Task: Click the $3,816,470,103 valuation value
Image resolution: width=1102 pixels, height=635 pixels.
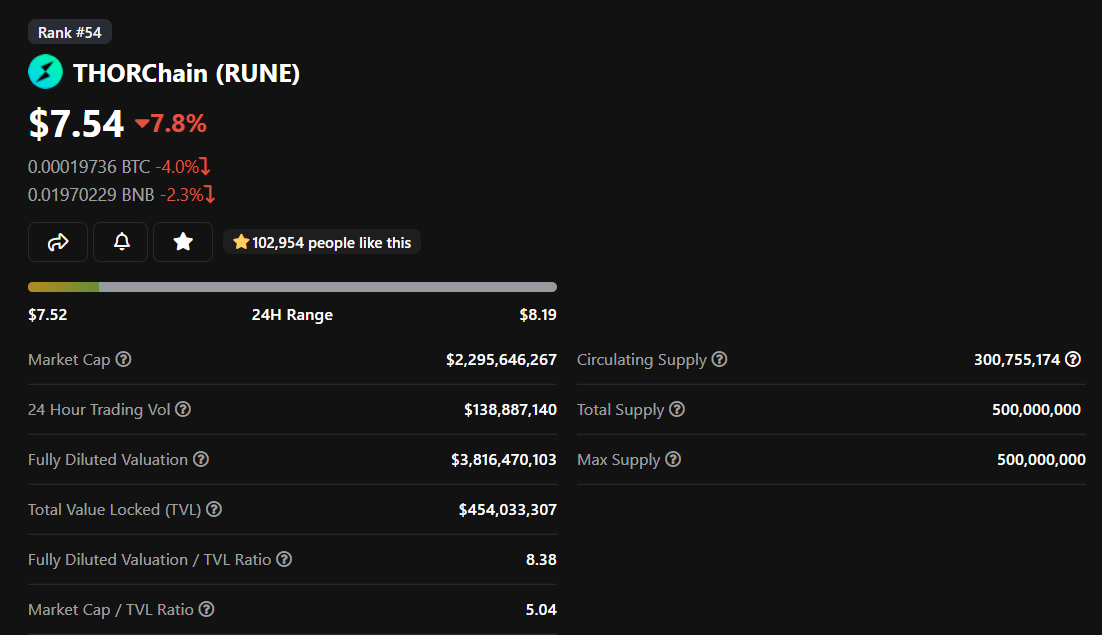Action: [x=503, y=459]
